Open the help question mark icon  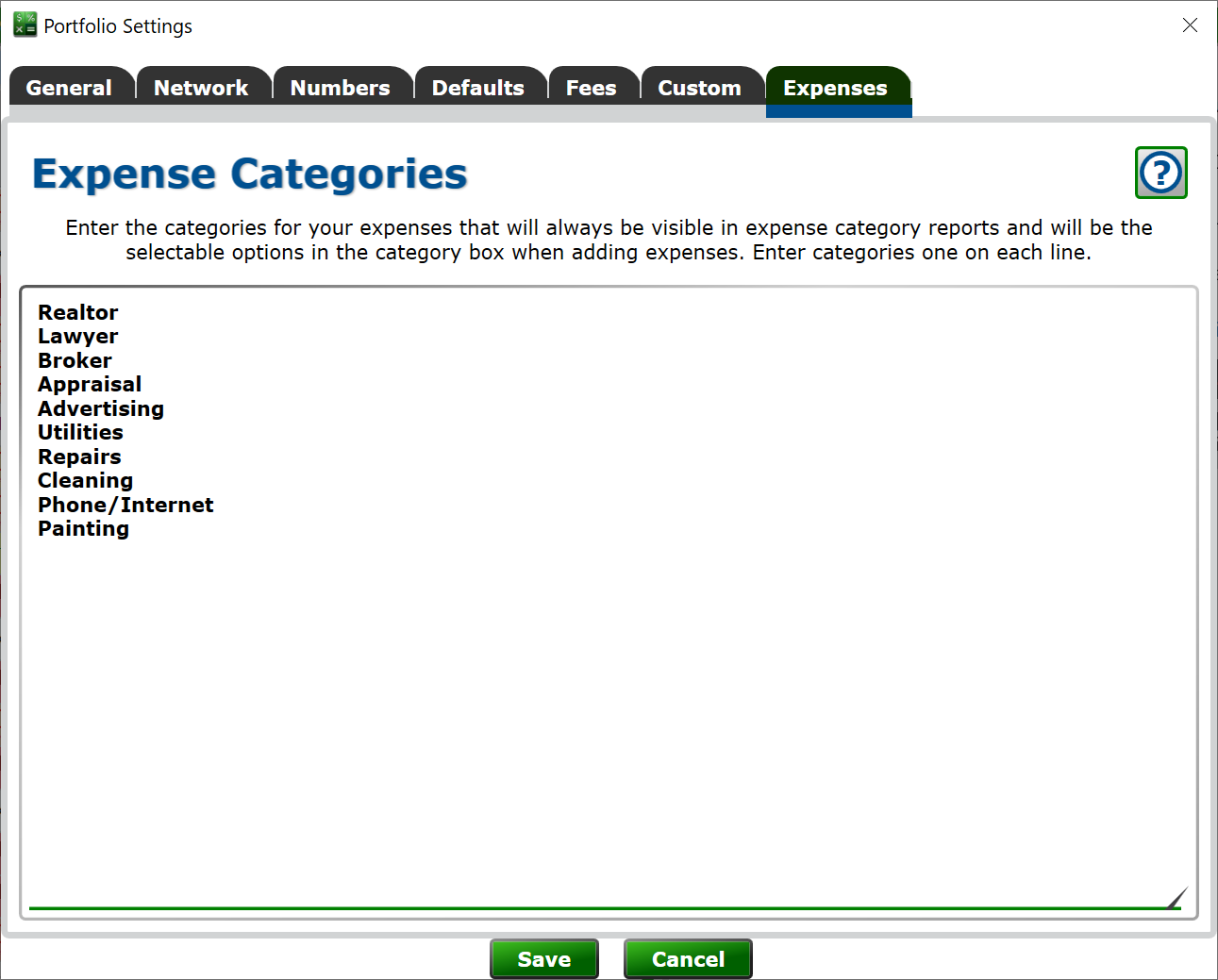coord(1160,173)
